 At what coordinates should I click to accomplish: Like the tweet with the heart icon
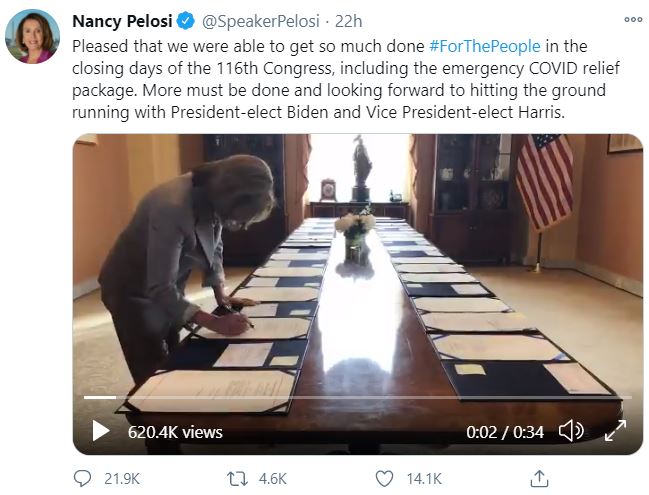[384, 479]
